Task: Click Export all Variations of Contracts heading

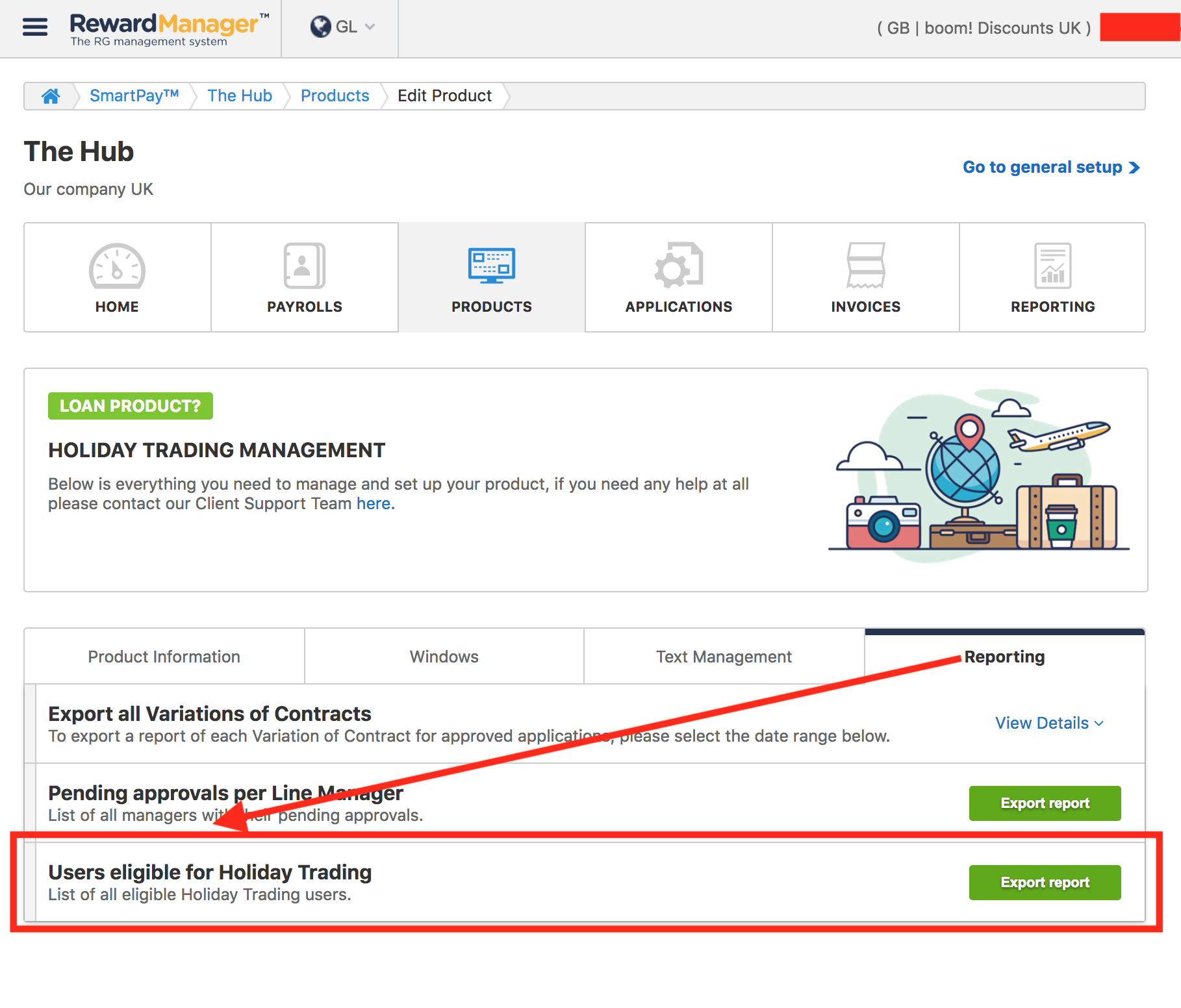Action: tap(210, 714)
